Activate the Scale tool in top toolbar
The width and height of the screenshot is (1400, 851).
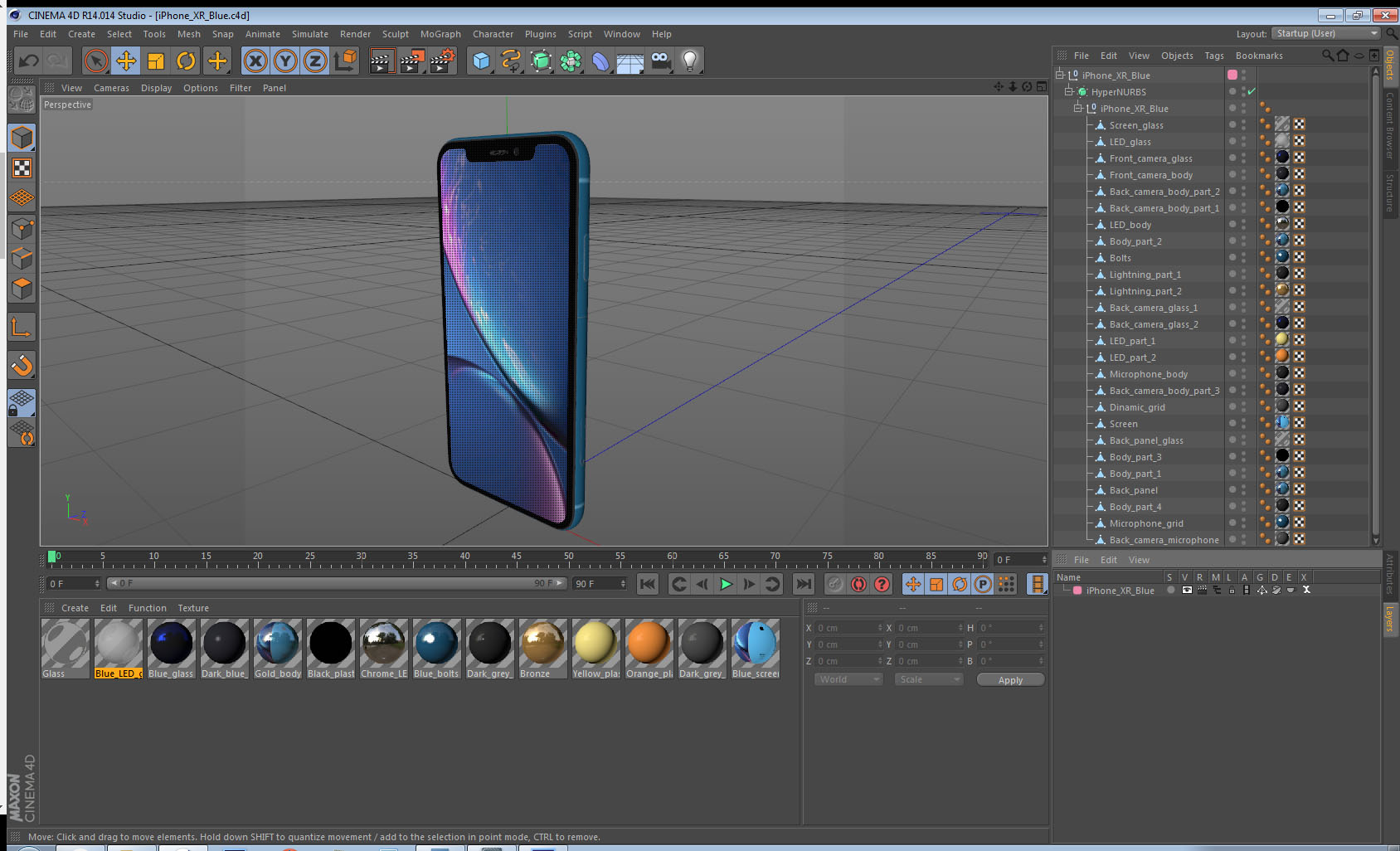(x=156, y=61)
